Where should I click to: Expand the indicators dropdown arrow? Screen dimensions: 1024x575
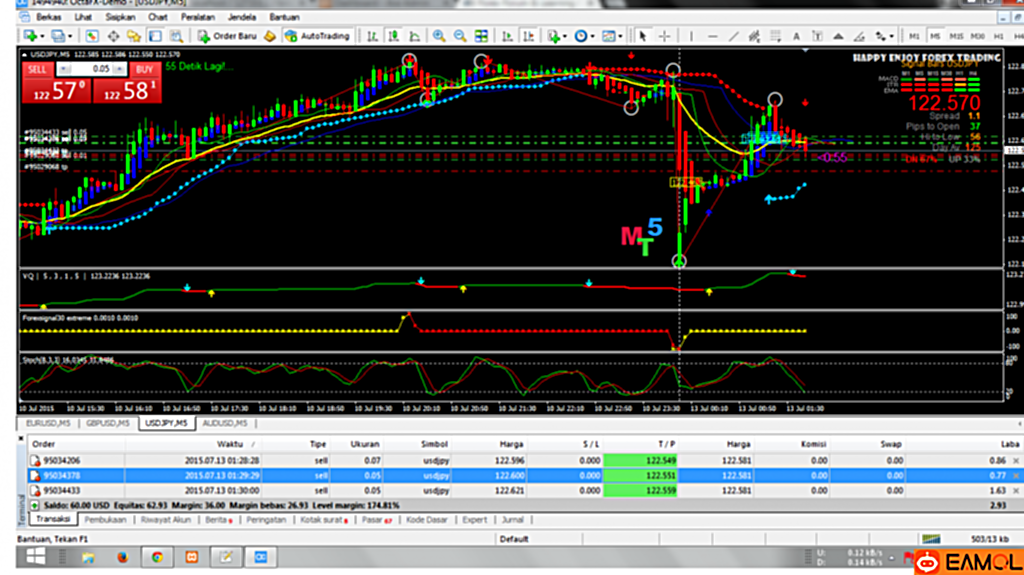point(565,37)
